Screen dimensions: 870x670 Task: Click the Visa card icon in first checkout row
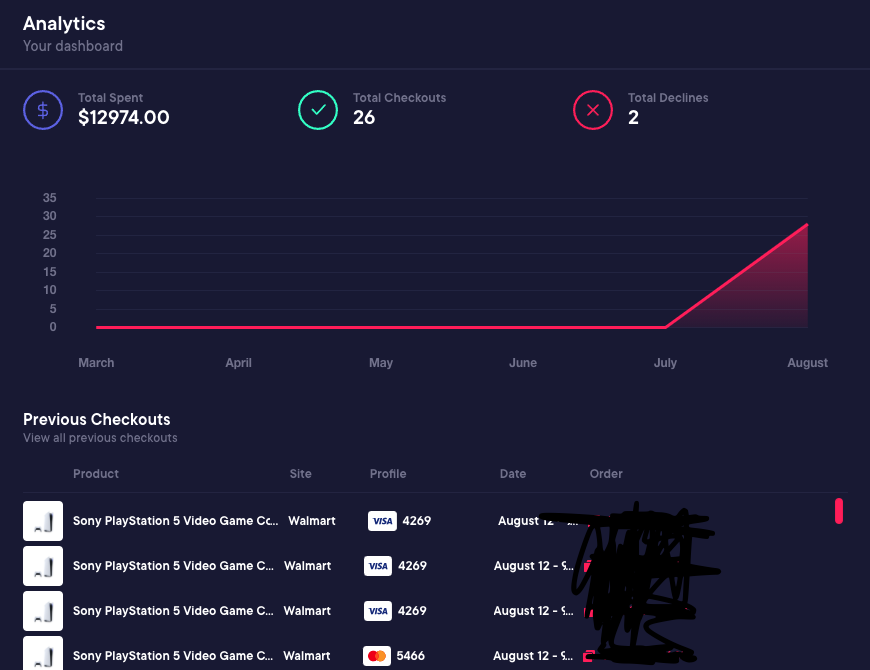[382, 521]
